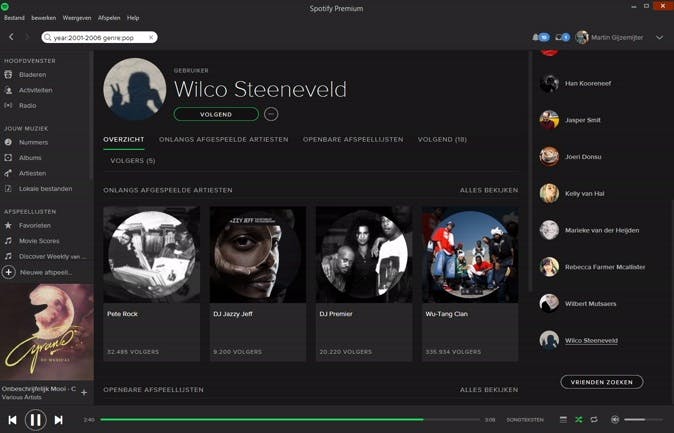Adjust the volume slider
Viewport: 674px width, 433px height.
(x=643, y=420)
